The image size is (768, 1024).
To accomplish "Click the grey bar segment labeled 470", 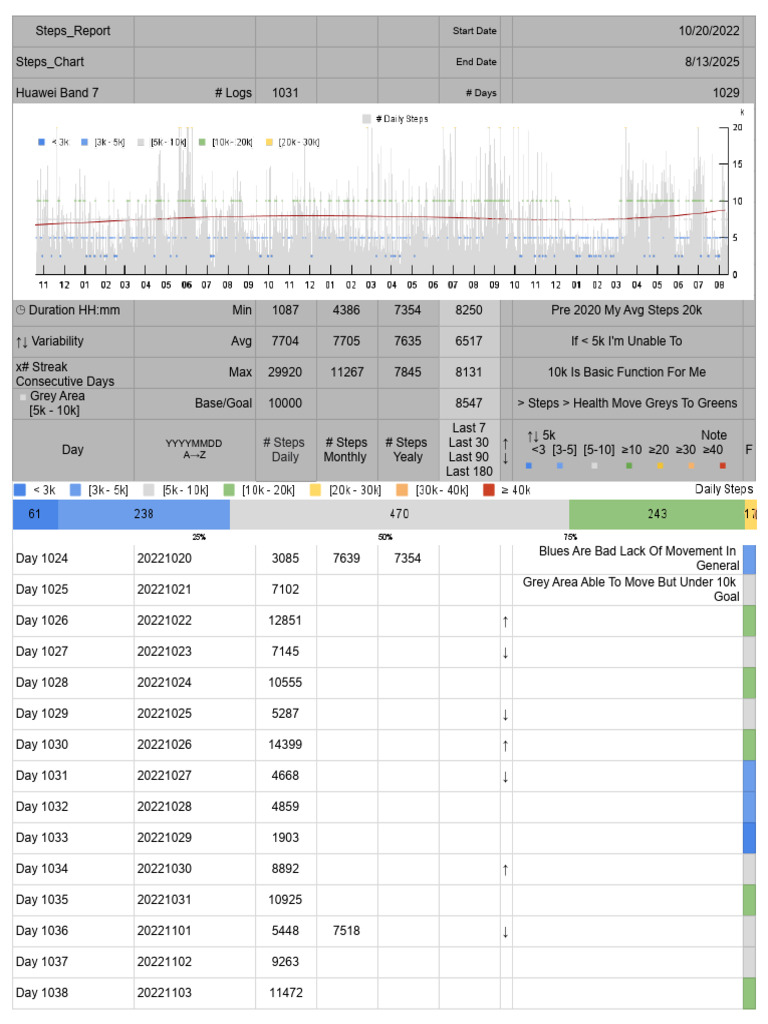I will pos(400,515).
